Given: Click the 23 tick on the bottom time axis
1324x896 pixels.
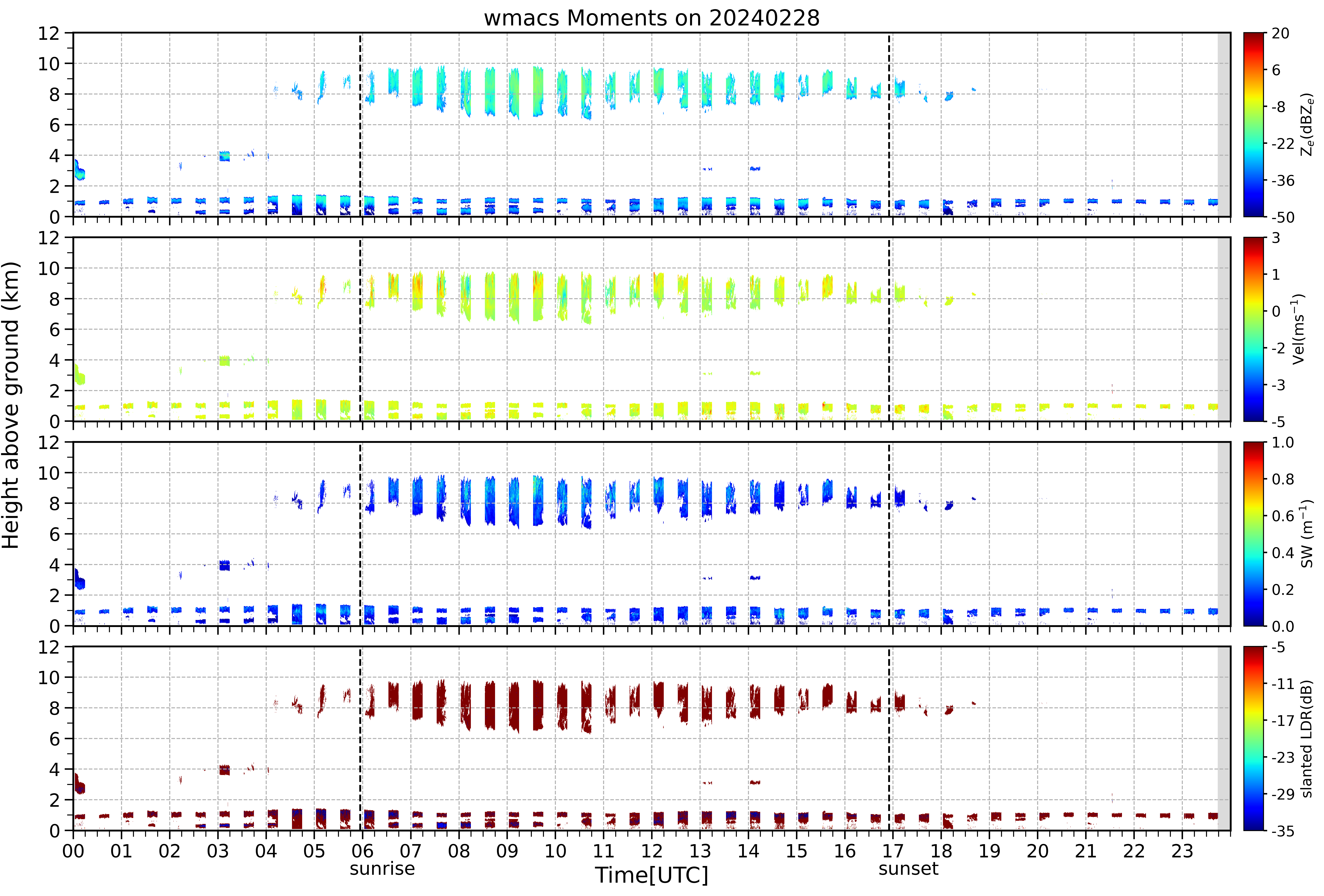Looking at the screenshot, I should pos(1182,851).
